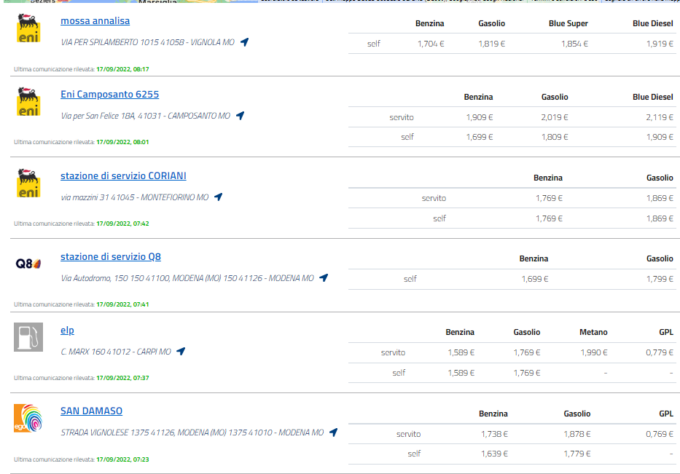
Task: Select timestamp 17/09/2022, 08:17
Action: pos(123,69)
